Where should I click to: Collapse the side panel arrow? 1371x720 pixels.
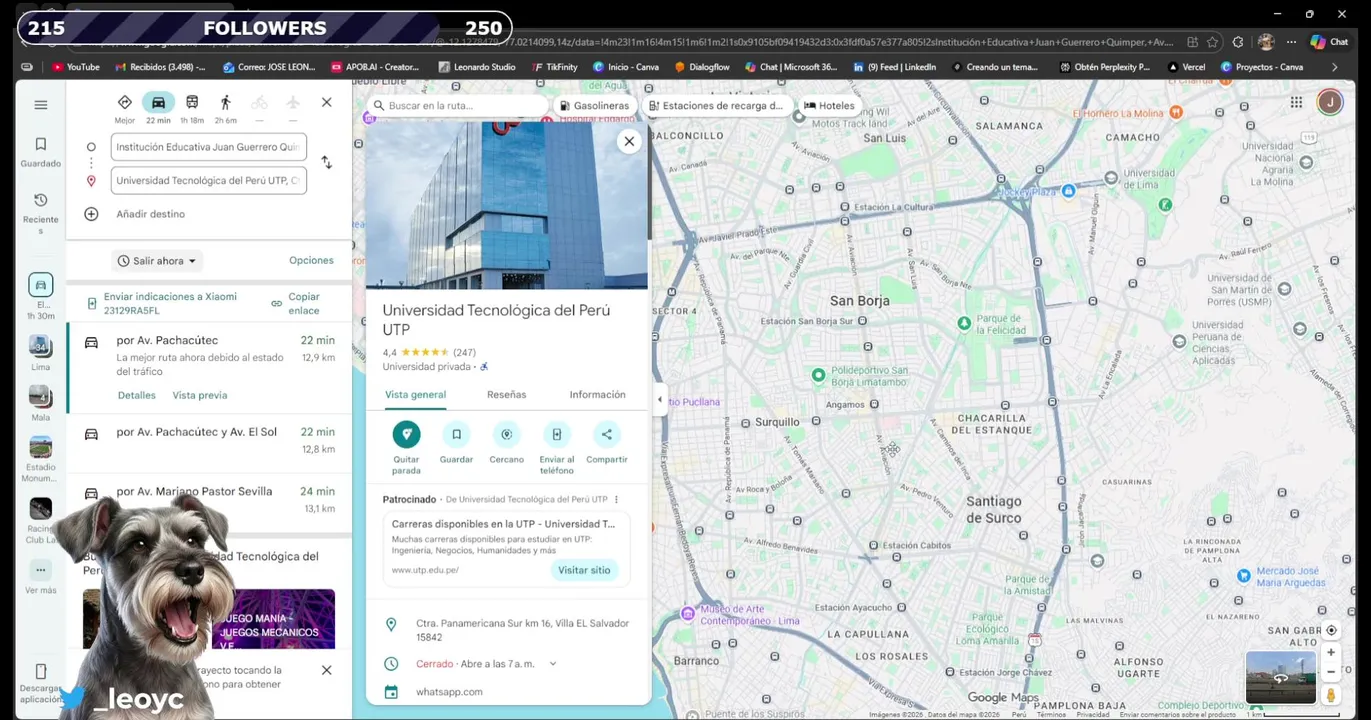point(659,400)
